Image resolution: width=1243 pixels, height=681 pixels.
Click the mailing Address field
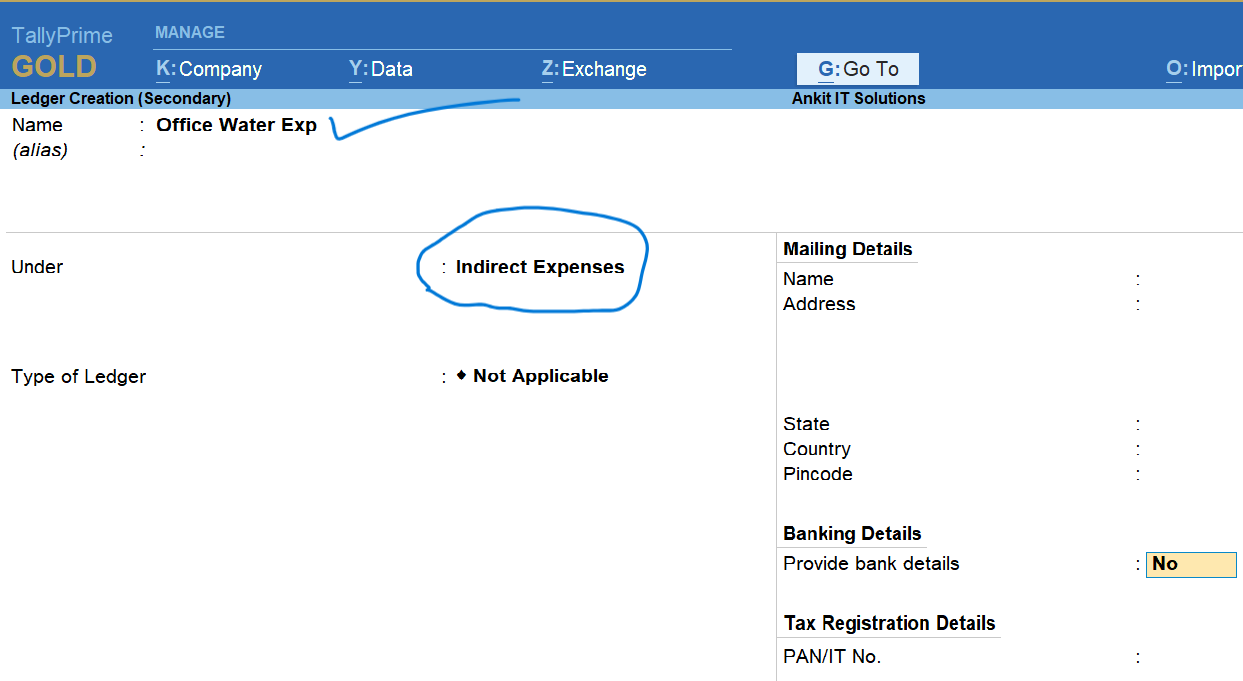click(1190, 305)
